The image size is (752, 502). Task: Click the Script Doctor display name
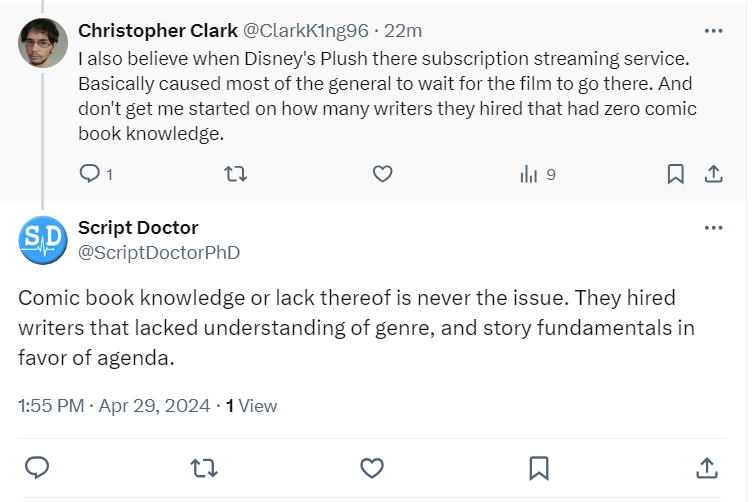138,228
